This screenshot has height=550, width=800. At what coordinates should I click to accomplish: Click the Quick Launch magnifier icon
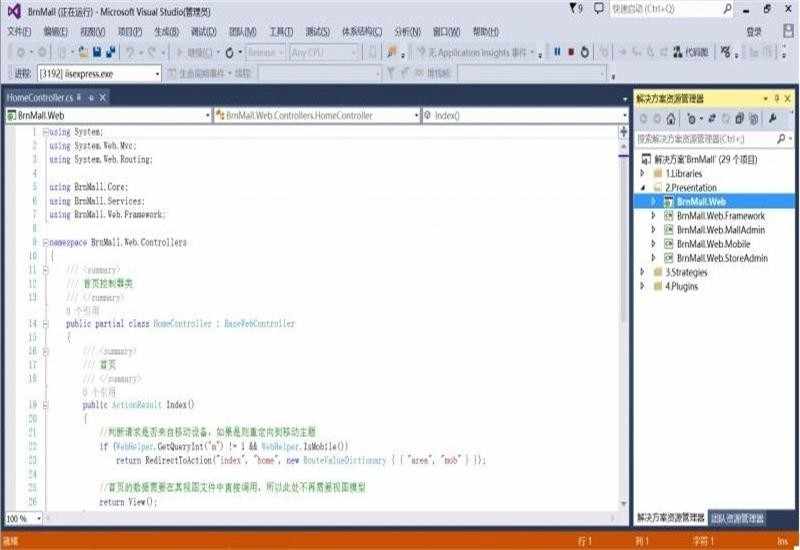(727, 9)
